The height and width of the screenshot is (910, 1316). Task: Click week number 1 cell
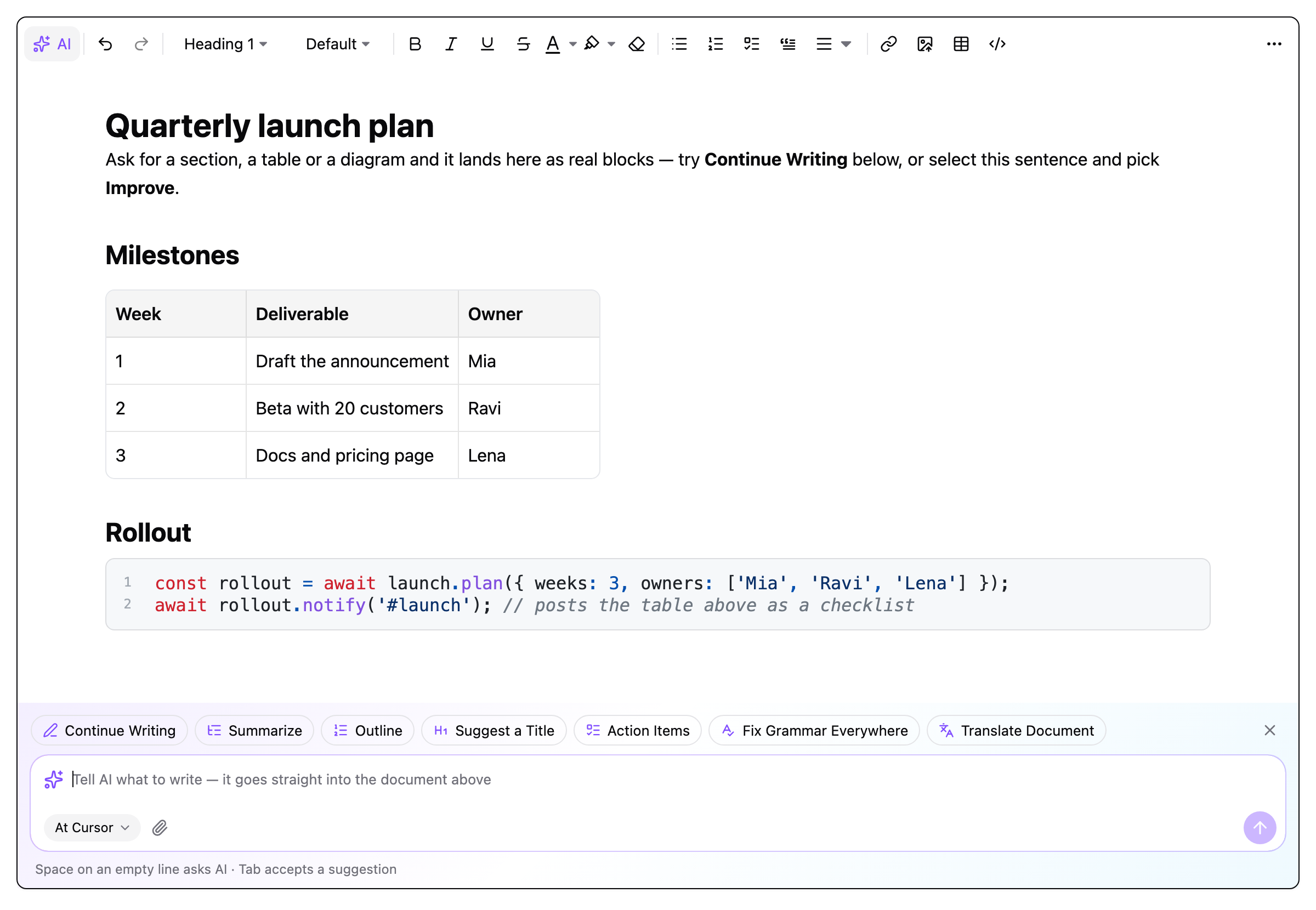click(x=175, y=361)
